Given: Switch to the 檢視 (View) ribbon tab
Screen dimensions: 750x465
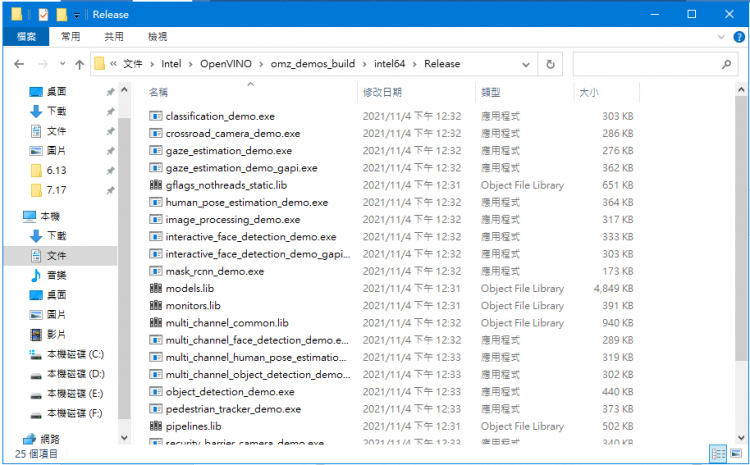Looking at the screenshot, I should click(x=158, y=36).
